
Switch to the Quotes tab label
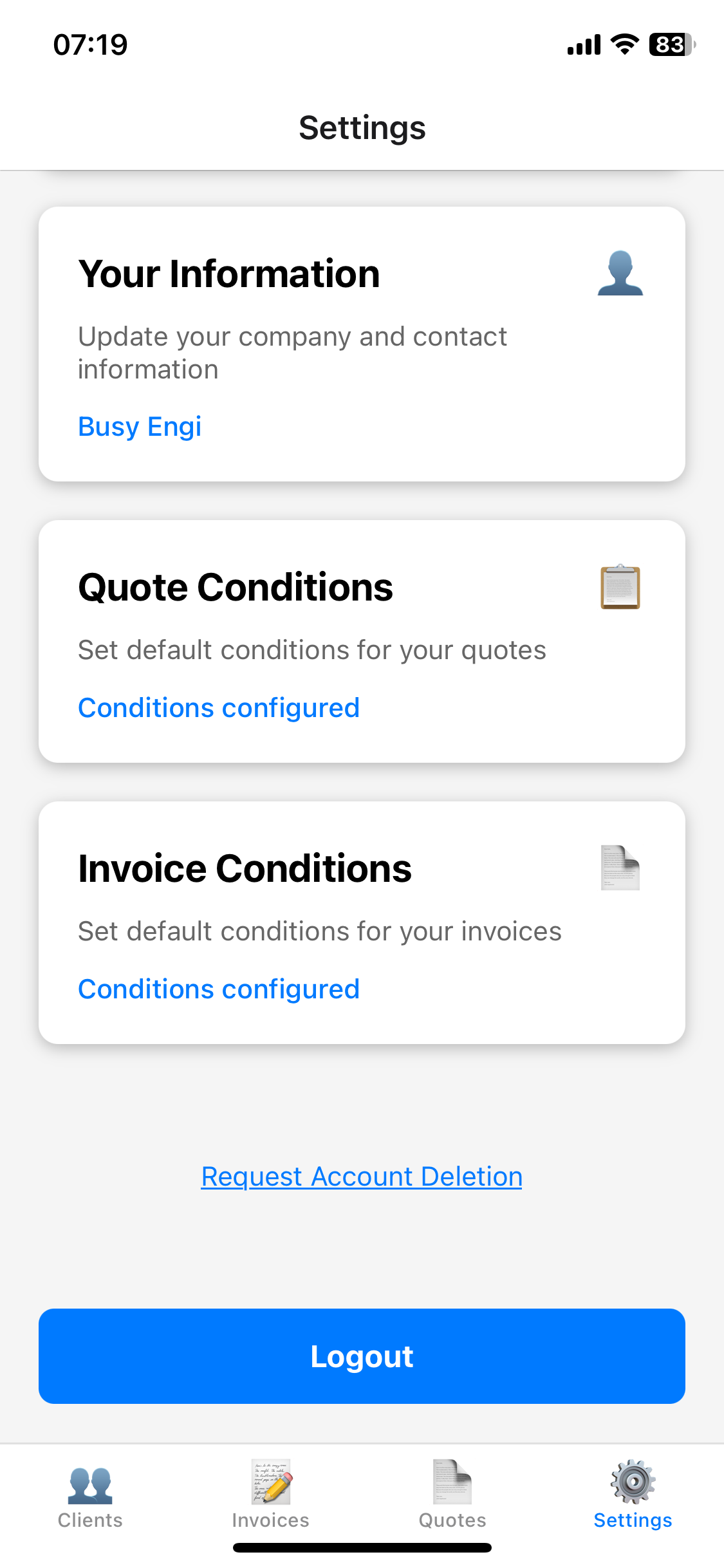click(x=452, y=1520)
